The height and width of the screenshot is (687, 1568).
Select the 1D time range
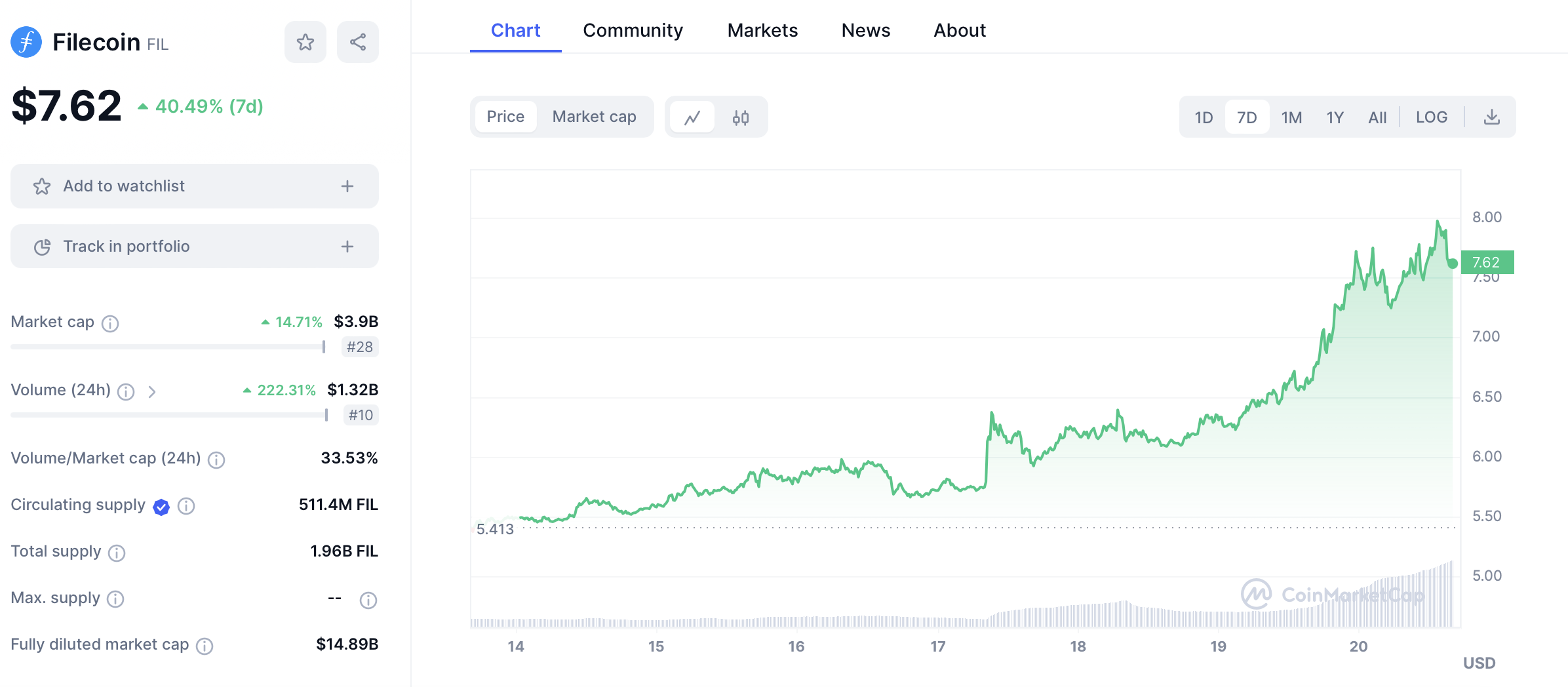pyautogui.click(x=1204, y=117)
